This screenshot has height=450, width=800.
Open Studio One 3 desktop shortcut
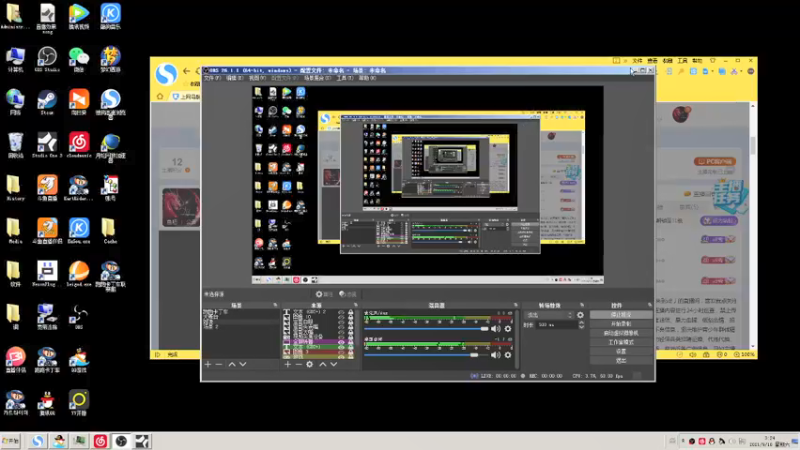click(x=47, y=145)
